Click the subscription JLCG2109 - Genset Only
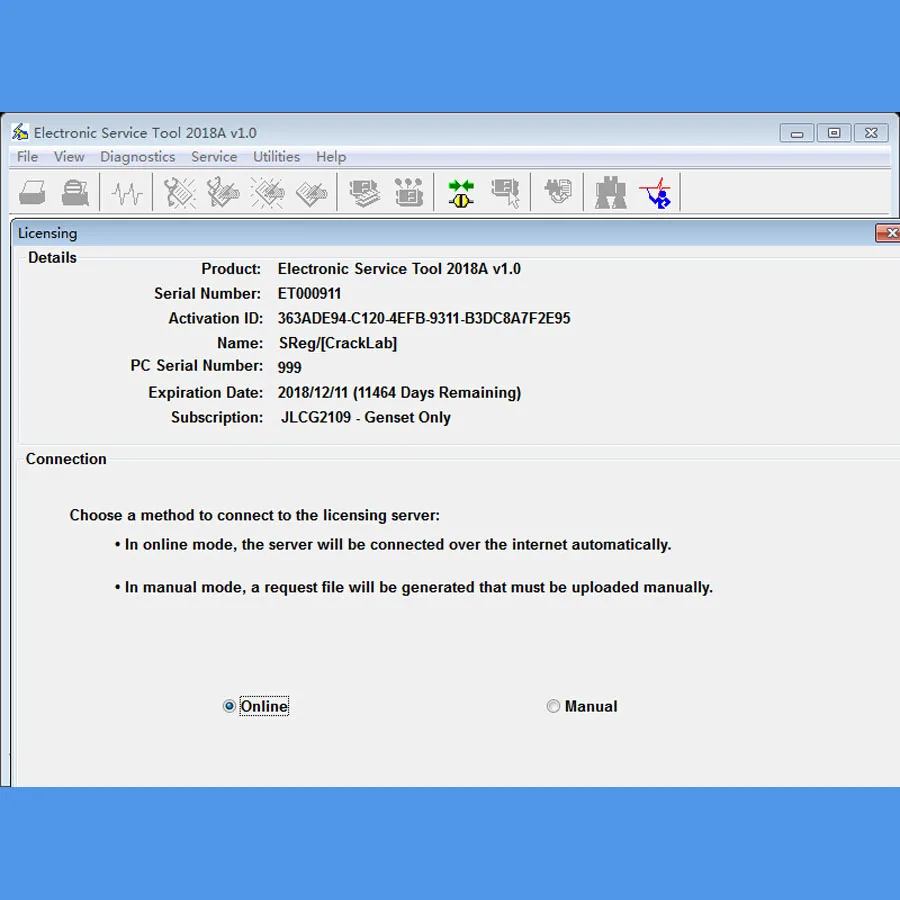The width and height of the screenshot is (900, 900). [366, 417]
